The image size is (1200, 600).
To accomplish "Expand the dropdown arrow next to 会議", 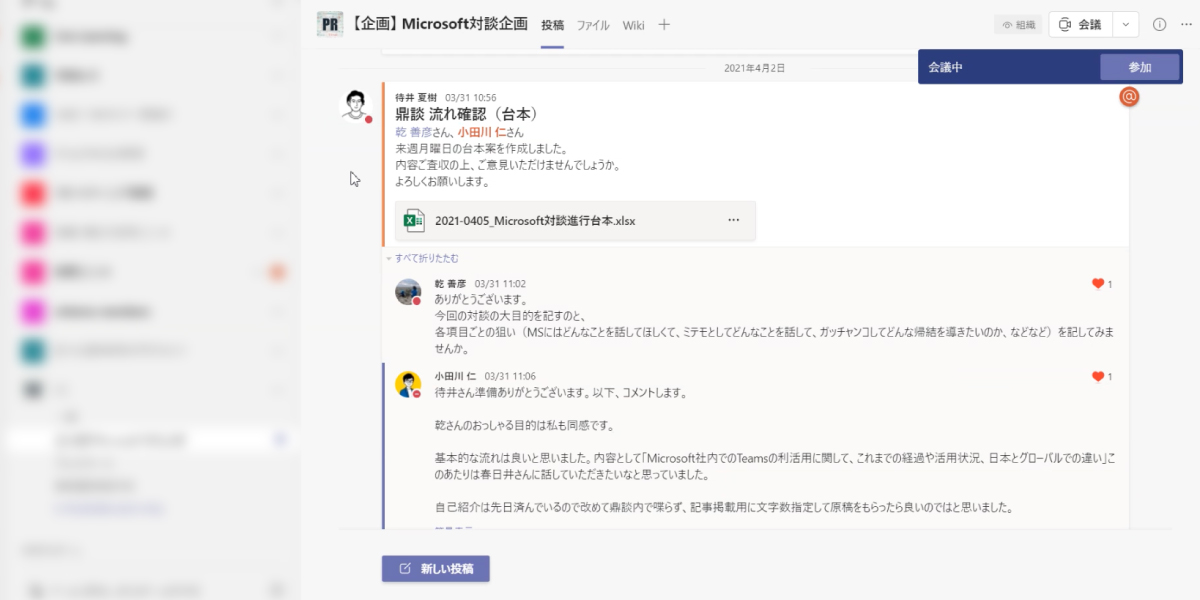I will click(1126, 25).
